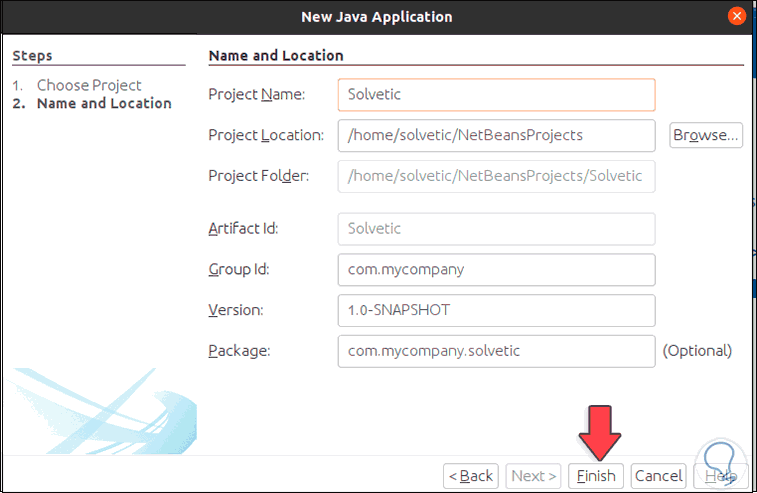Screen dimensions: 757x493
Task: Click the Version field showing 1.0-SNAPSHOT
Action: [x=496, y=310]
